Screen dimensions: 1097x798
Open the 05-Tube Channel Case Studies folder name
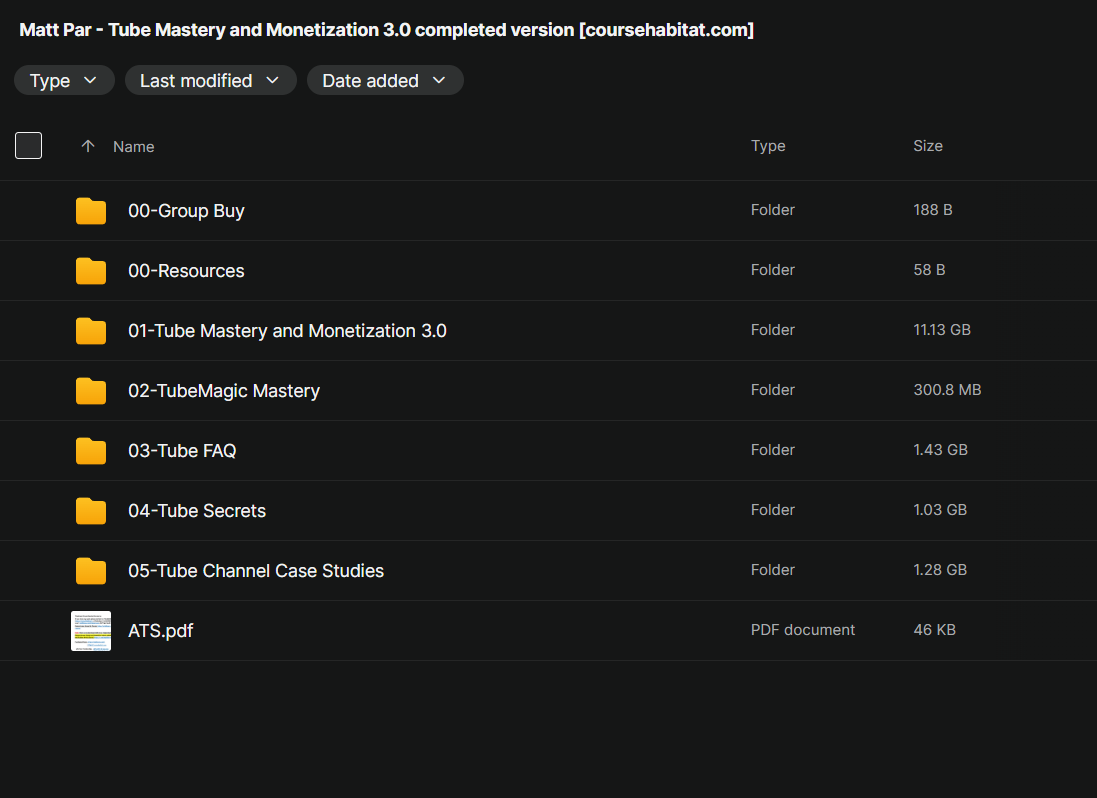click(x=256, y=571)
